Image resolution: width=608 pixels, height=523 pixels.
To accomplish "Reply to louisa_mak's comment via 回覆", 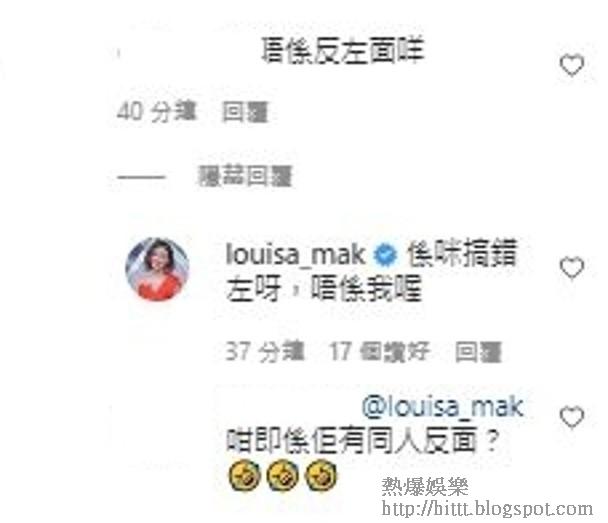I will click(x=478, y=352).
